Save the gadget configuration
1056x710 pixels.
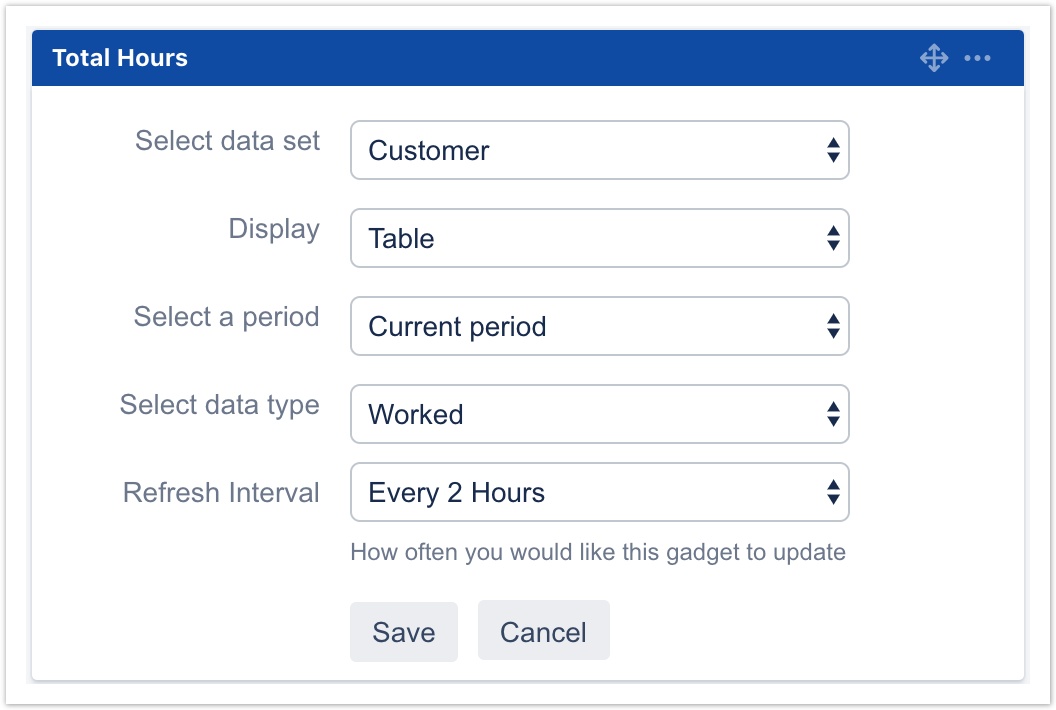tap(404, 632)
